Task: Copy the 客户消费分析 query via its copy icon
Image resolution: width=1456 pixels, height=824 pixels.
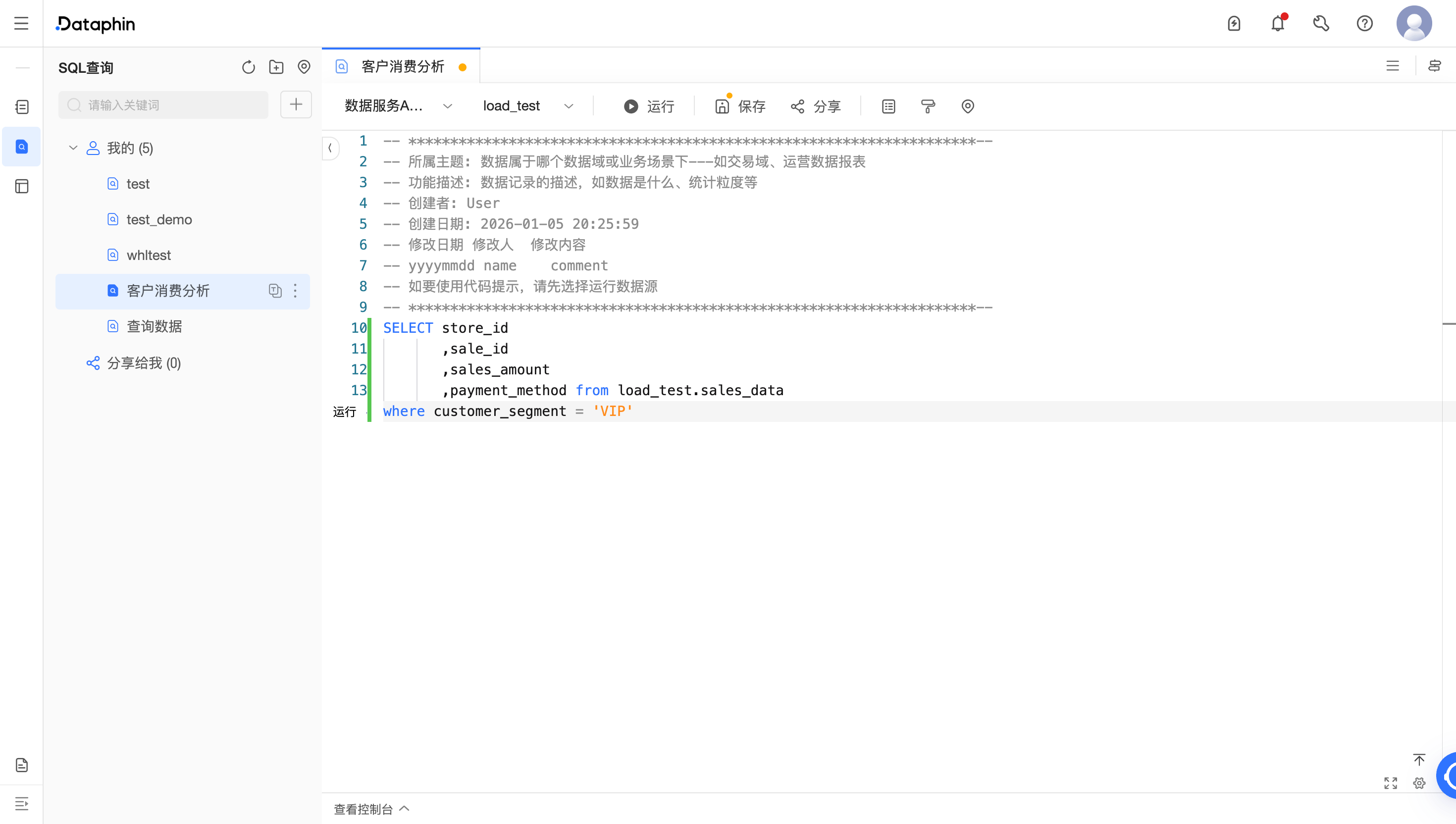Action: (275, 291)
